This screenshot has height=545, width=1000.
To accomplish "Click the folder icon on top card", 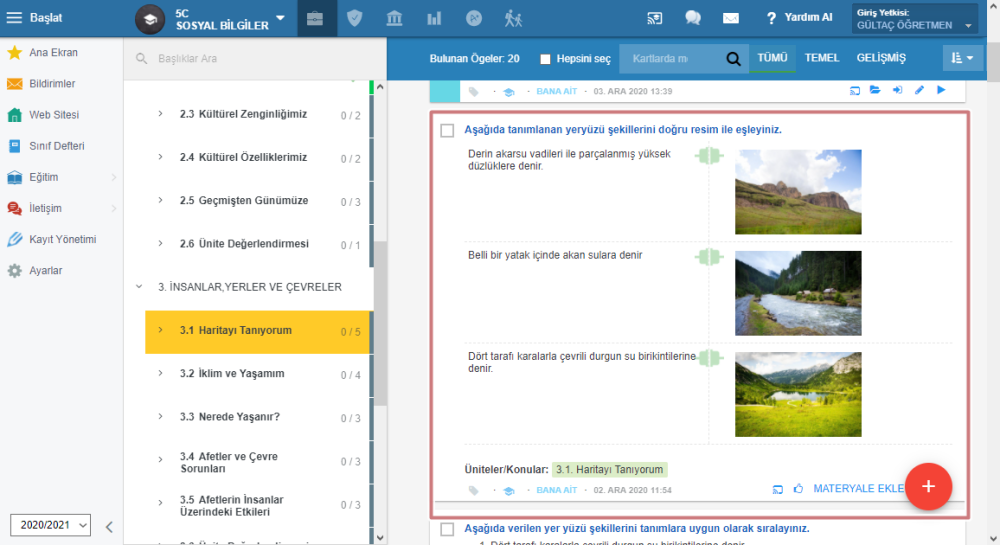I will [875, 91].
